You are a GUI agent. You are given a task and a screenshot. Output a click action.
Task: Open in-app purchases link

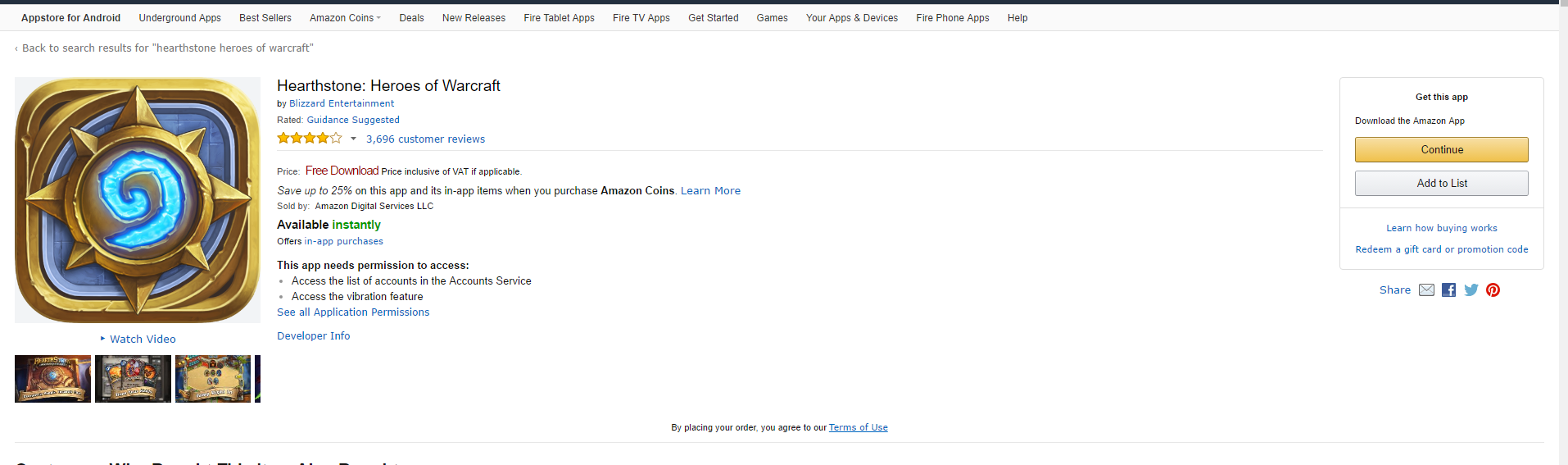[x=343, y=241]
